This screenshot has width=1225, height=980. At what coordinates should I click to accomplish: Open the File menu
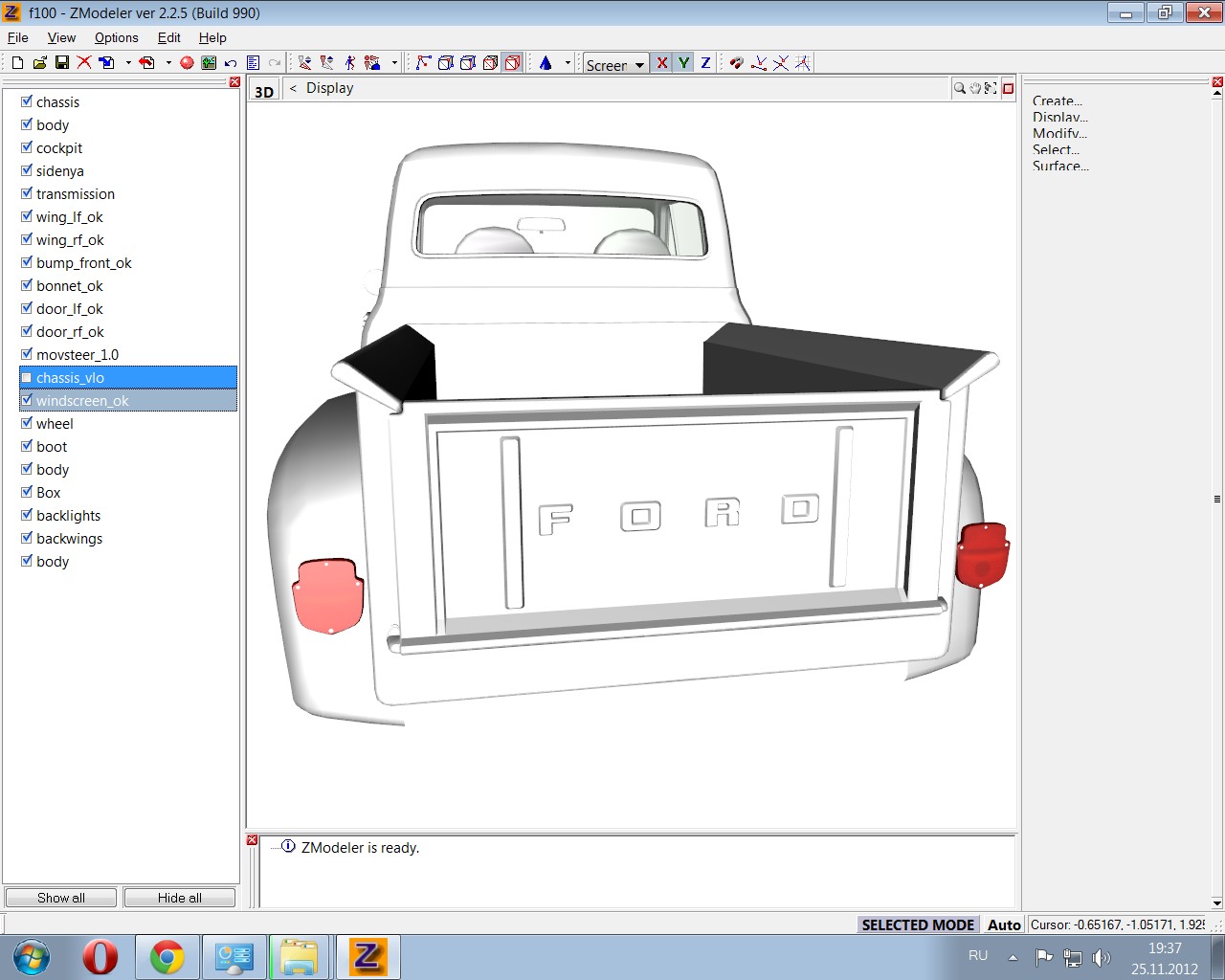point(18,37)
